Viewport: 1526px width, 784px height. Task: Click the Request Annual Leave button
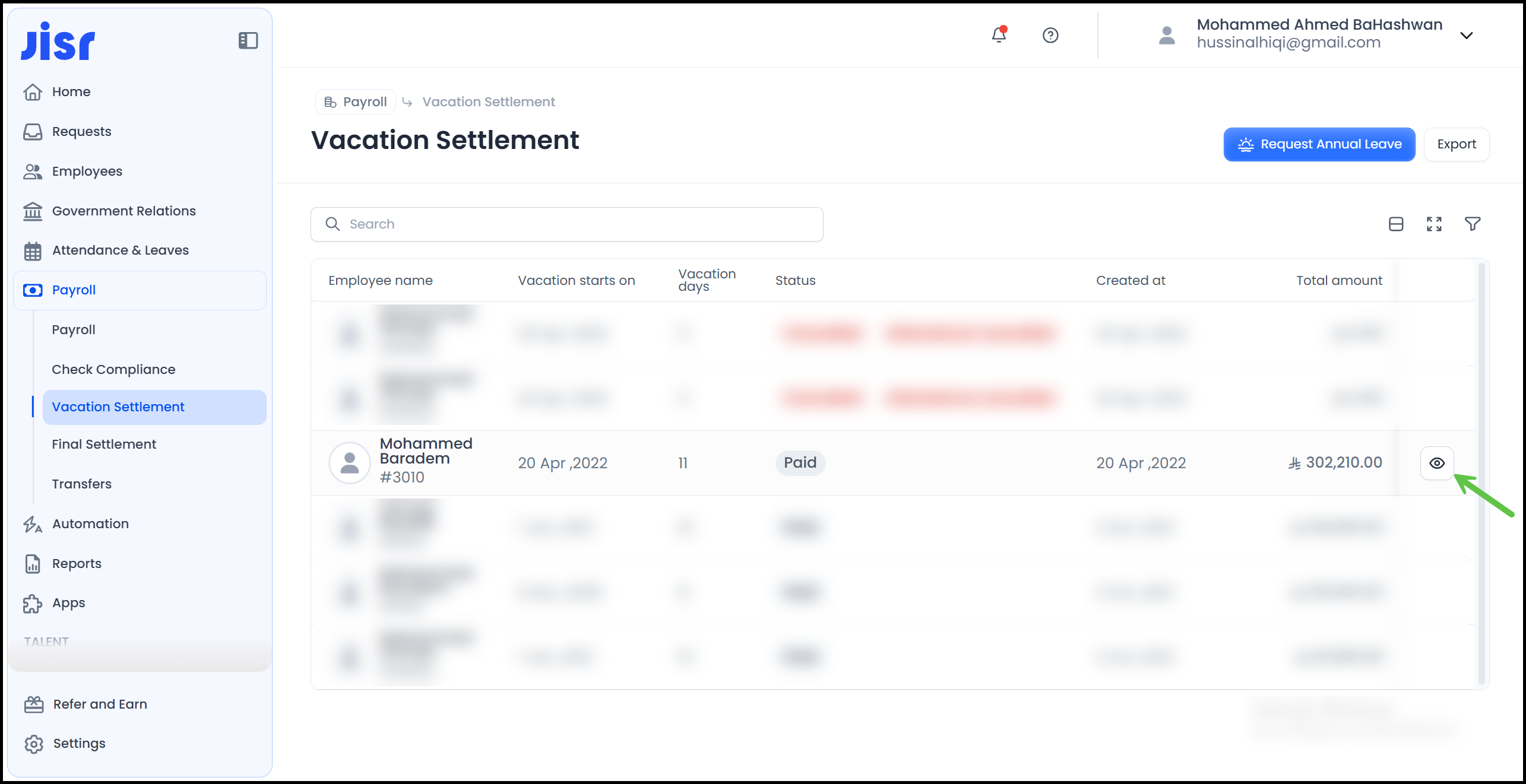point(1319,145)
